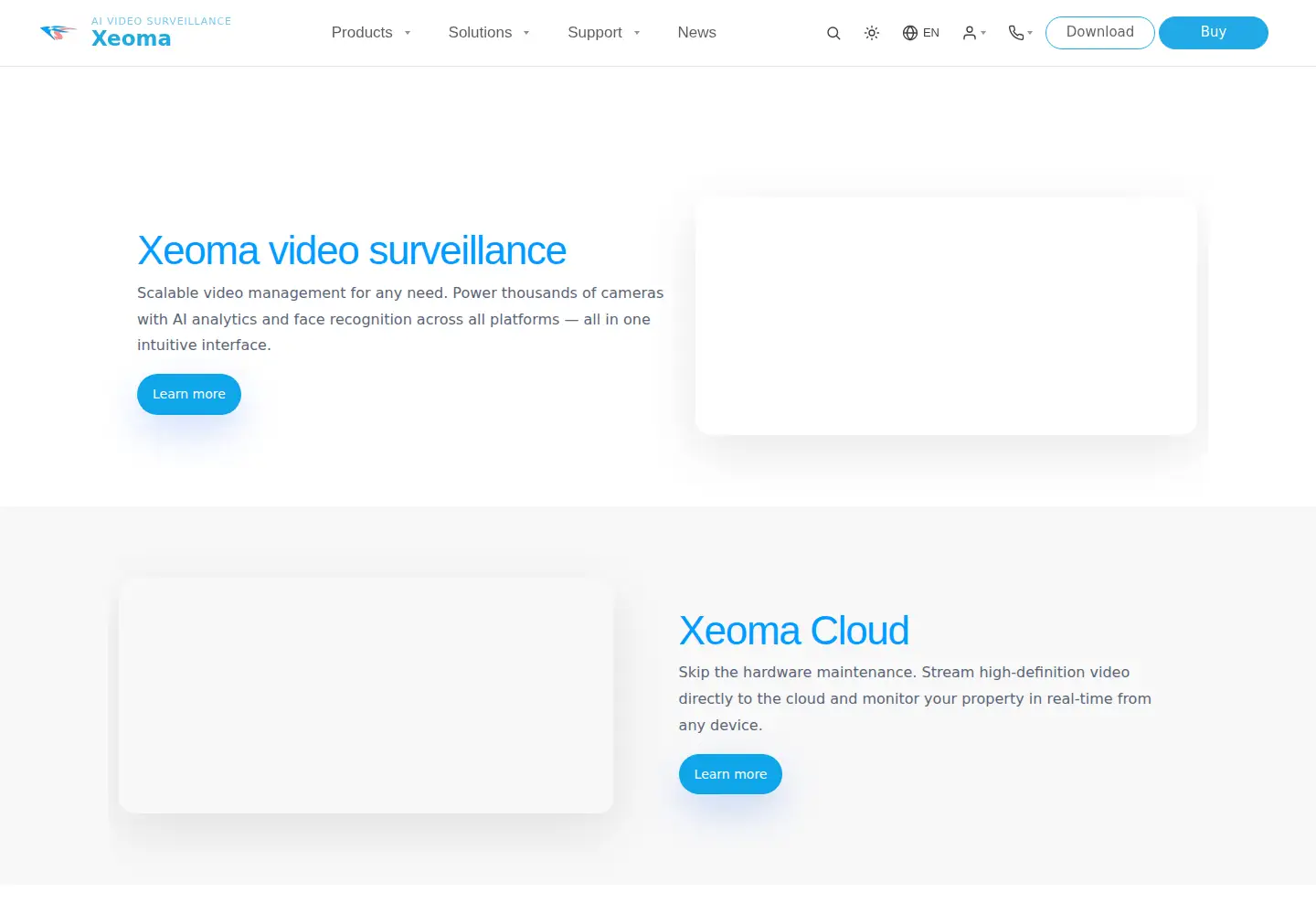Click the Download button

point(1100,33)
